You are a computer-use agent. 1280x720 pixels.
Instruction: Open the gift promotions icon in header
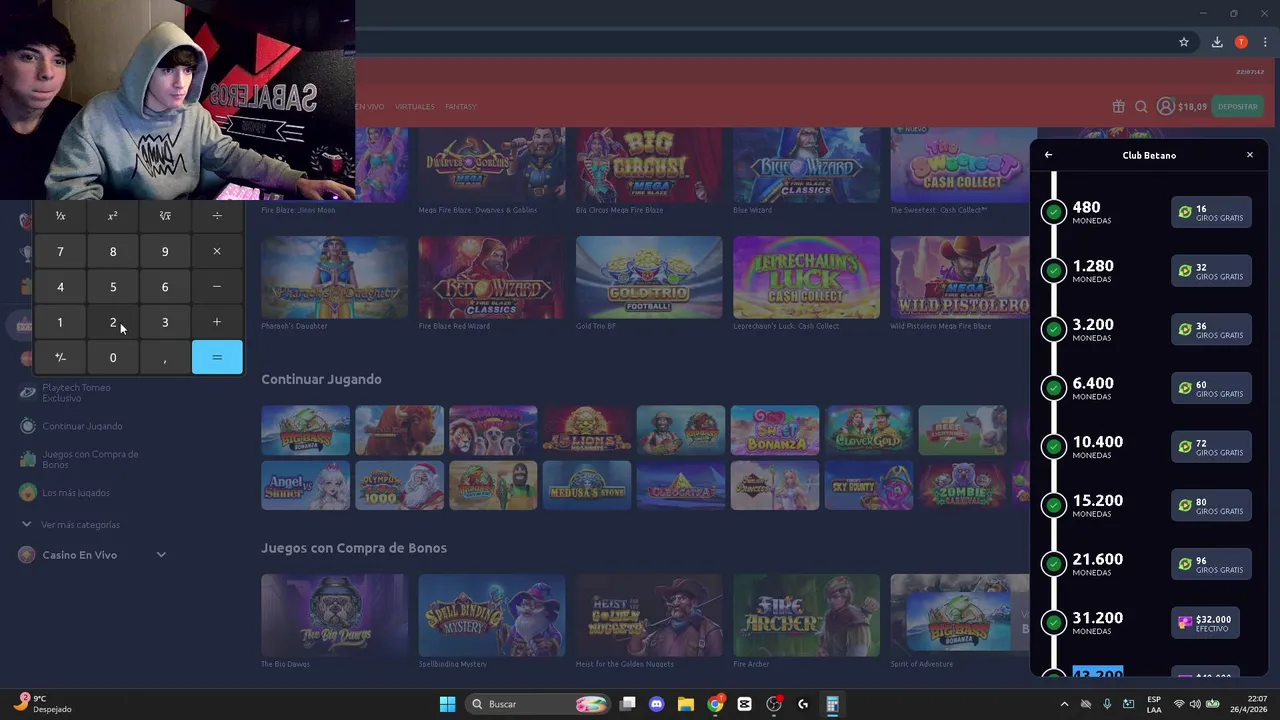1118,106
